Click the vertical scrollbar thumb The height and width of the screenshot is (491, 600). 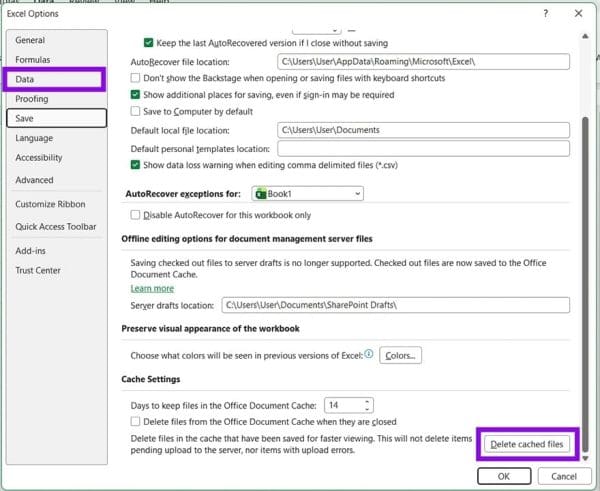click(585, 284)
